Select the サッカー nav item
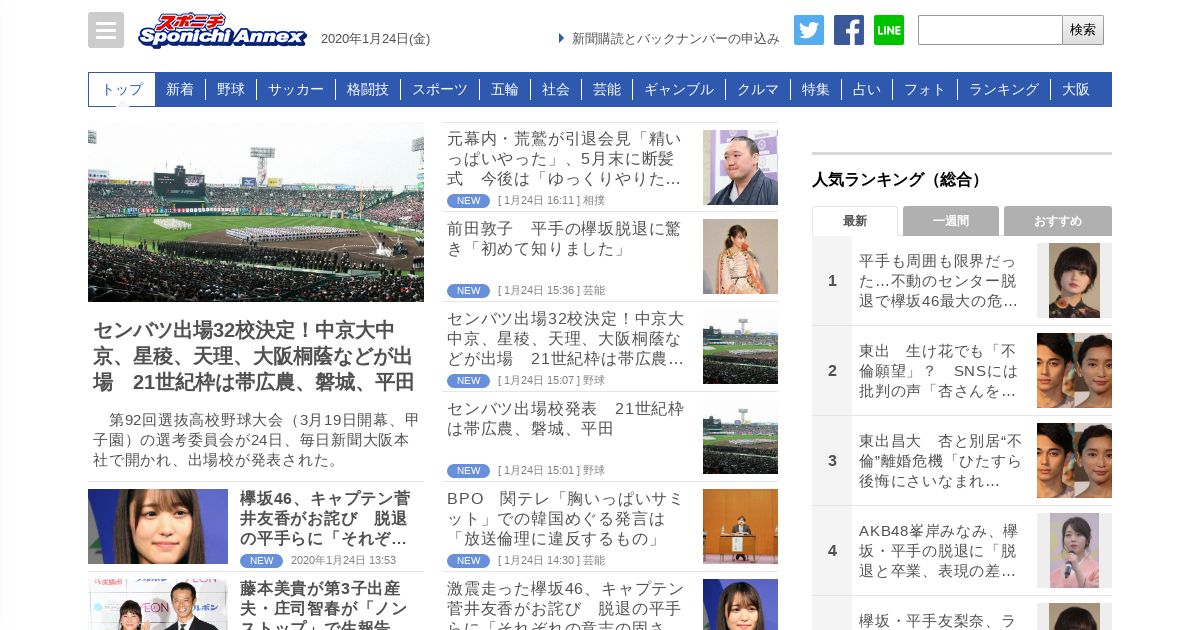1200x630 pixels. pyautogui.click(x=296, y=89)
